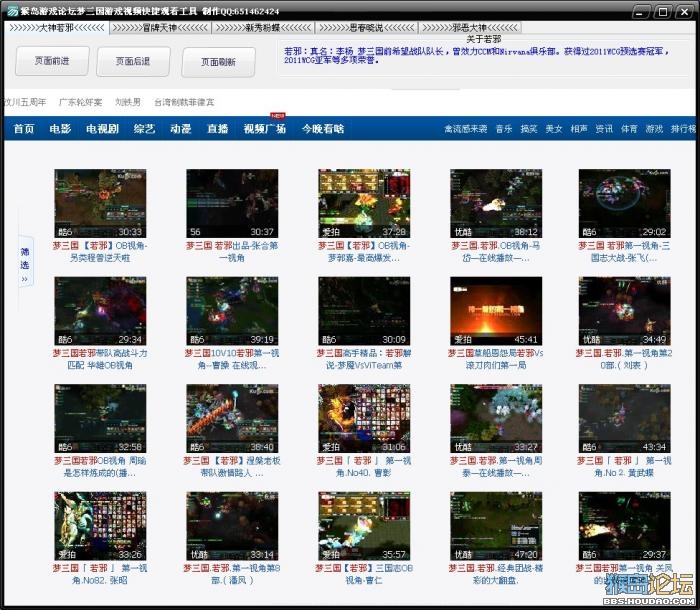Select the 新秀蝴蝶 tab
700x610 pixels.
click(263, 28)
